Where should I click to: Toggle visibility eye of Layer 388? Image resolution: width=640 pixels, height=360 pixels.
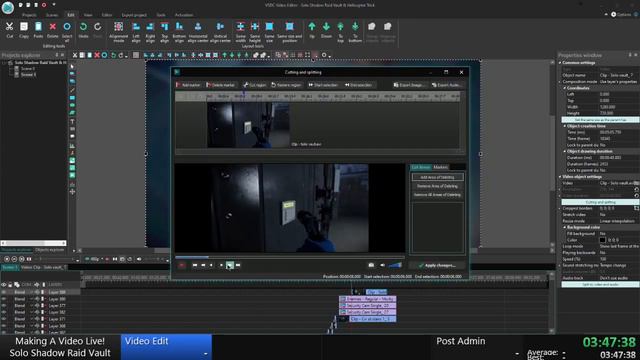(4, 292)
